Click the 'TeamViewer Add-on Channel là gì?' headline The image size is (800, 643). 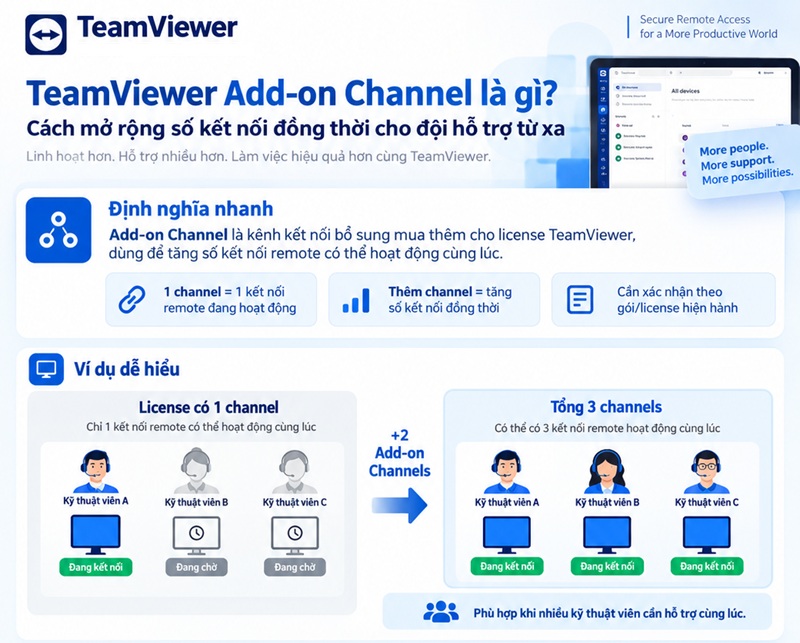tap(291, 93)
